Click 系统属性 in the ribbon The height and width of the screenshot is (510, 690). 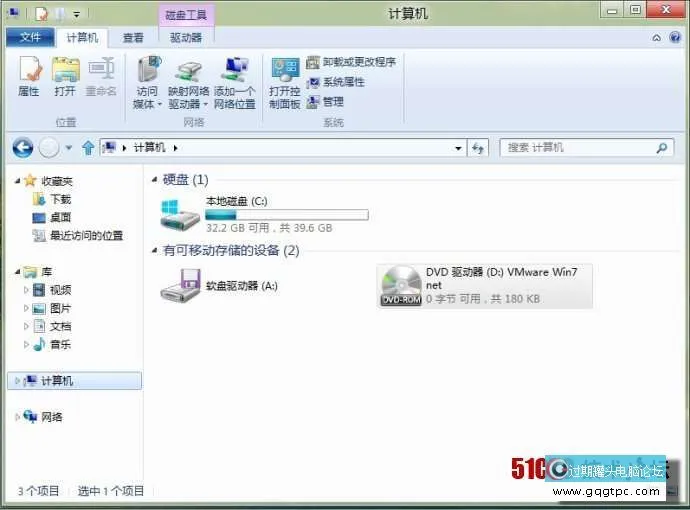coord(335,82)
